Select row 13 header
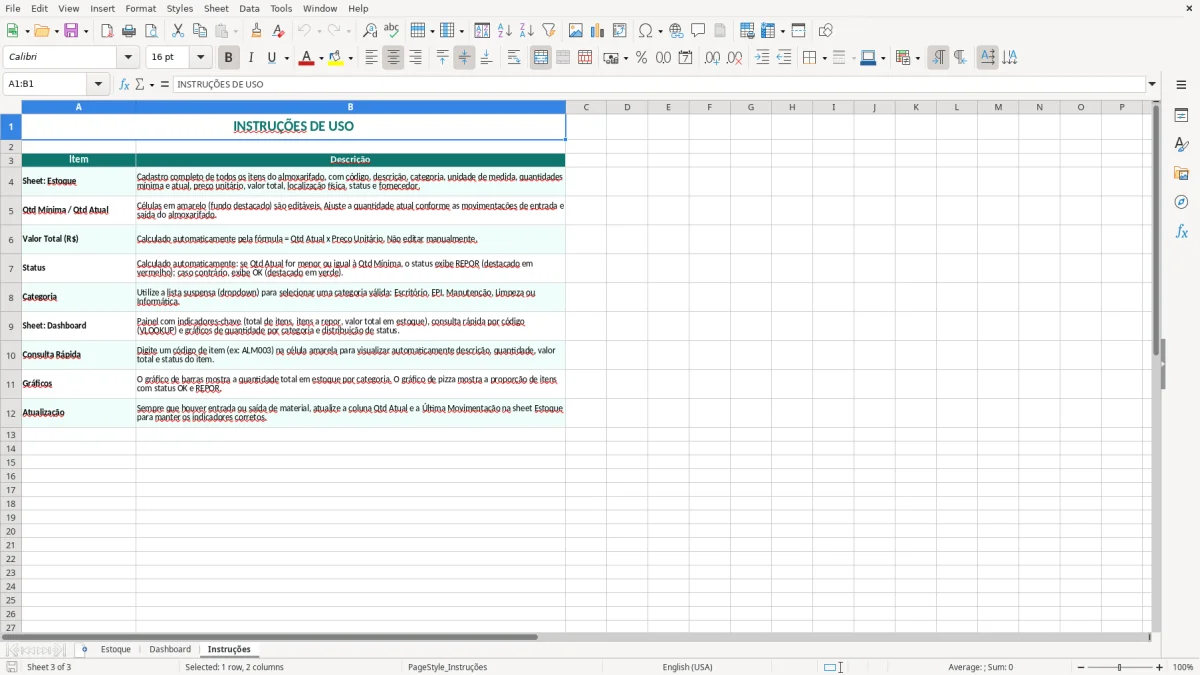Image resolution: width=1200 pixels, height=675 pixels. pyautogui.click(x=11, y=435)
